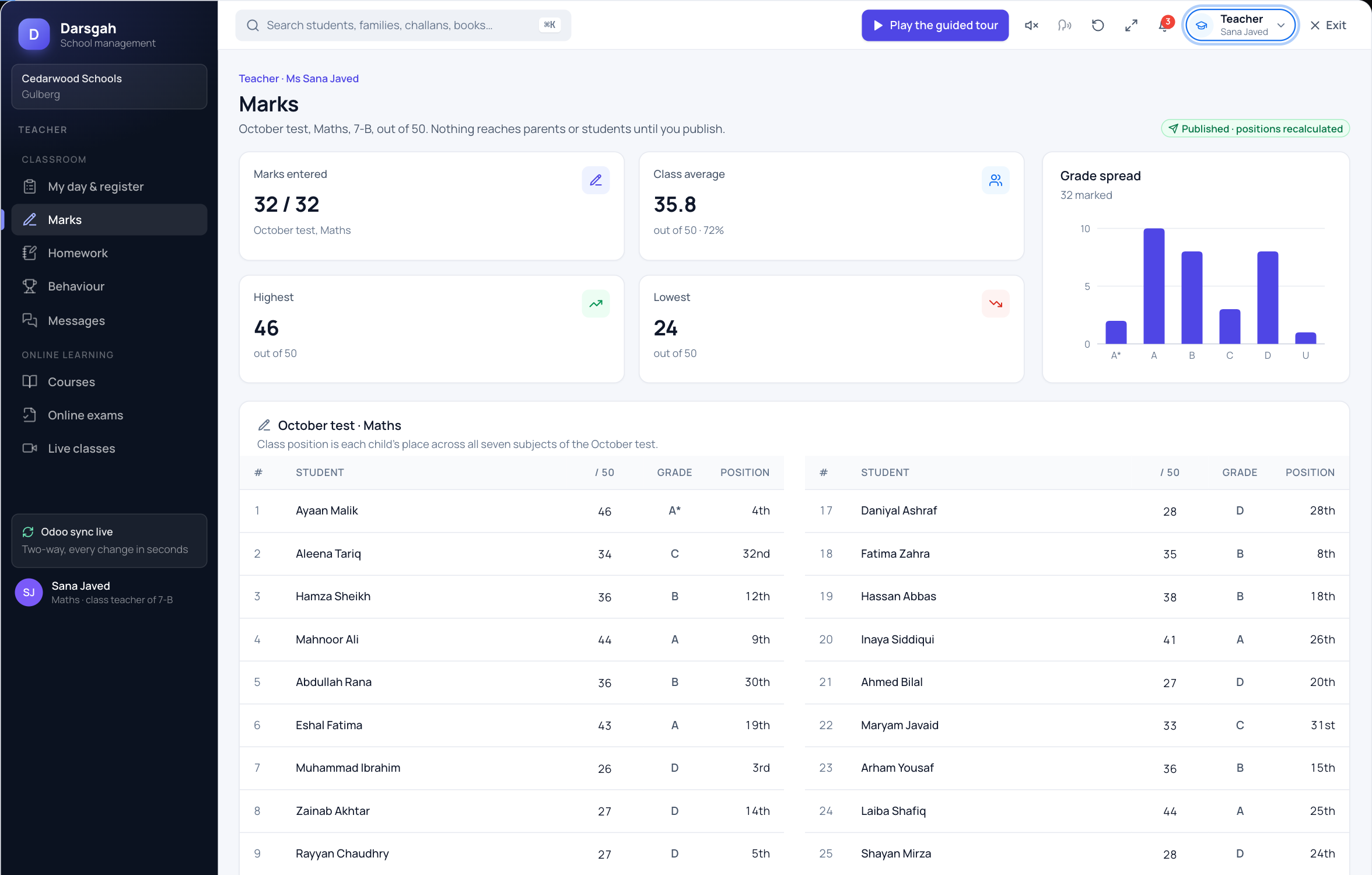Open Online exams in sidebar

click(x=109, y=415)
